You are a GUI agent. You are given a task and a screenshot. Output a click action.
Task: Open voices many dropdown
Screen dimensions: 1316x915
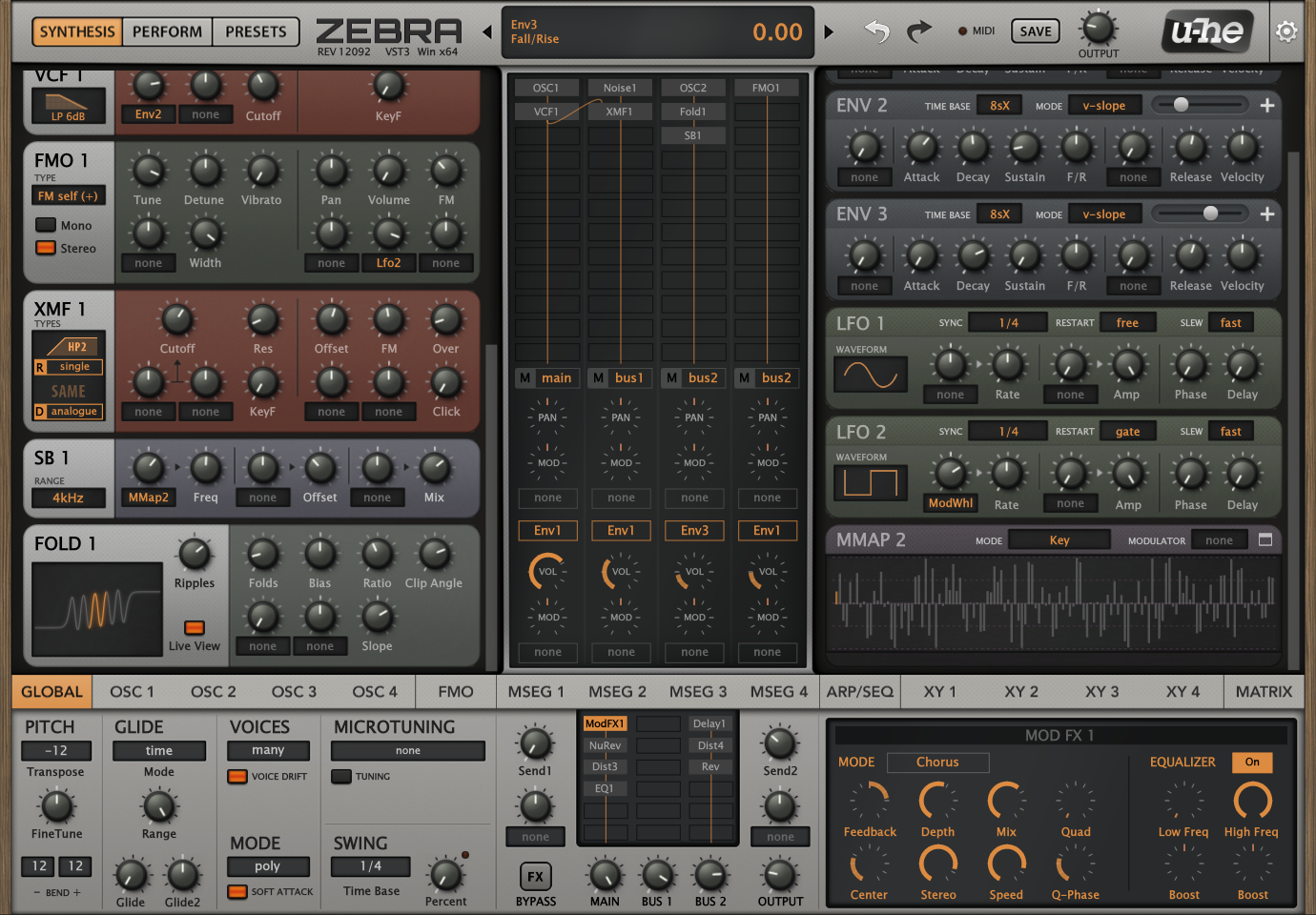[x=268, y=751]
